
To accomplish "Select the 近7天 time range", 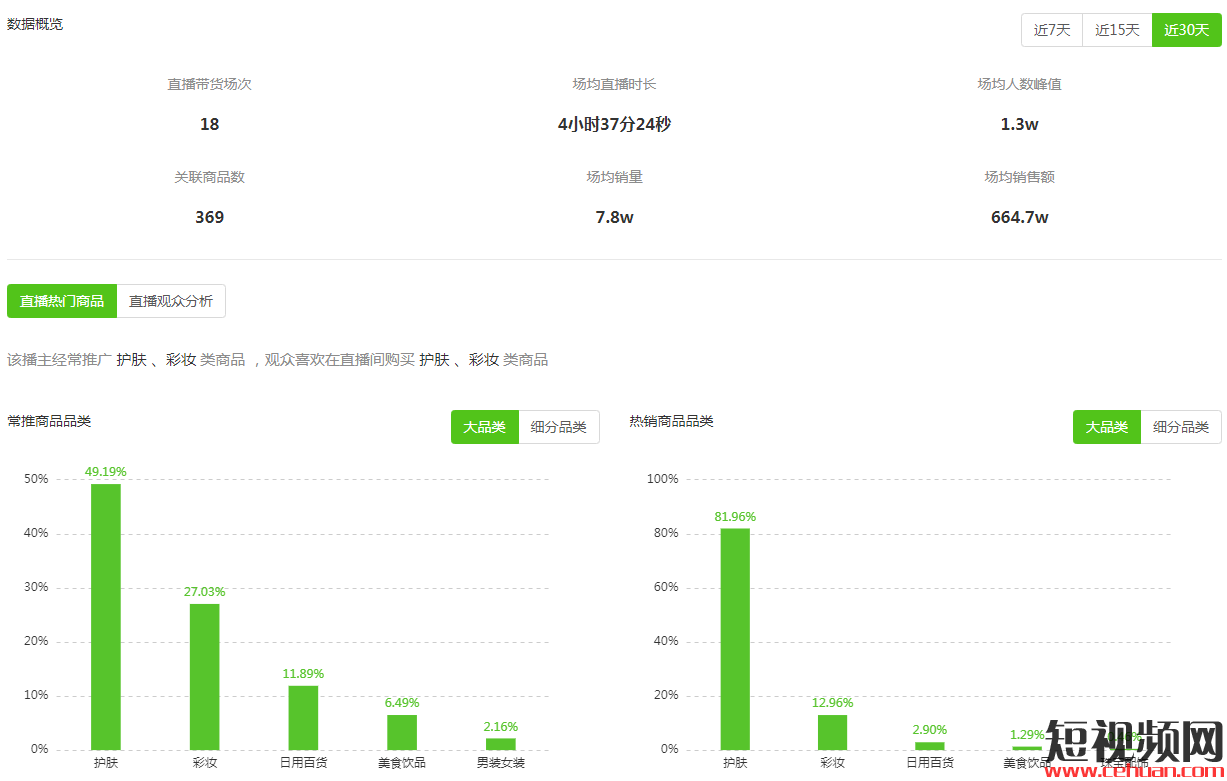I will [x=1051, y=30].
